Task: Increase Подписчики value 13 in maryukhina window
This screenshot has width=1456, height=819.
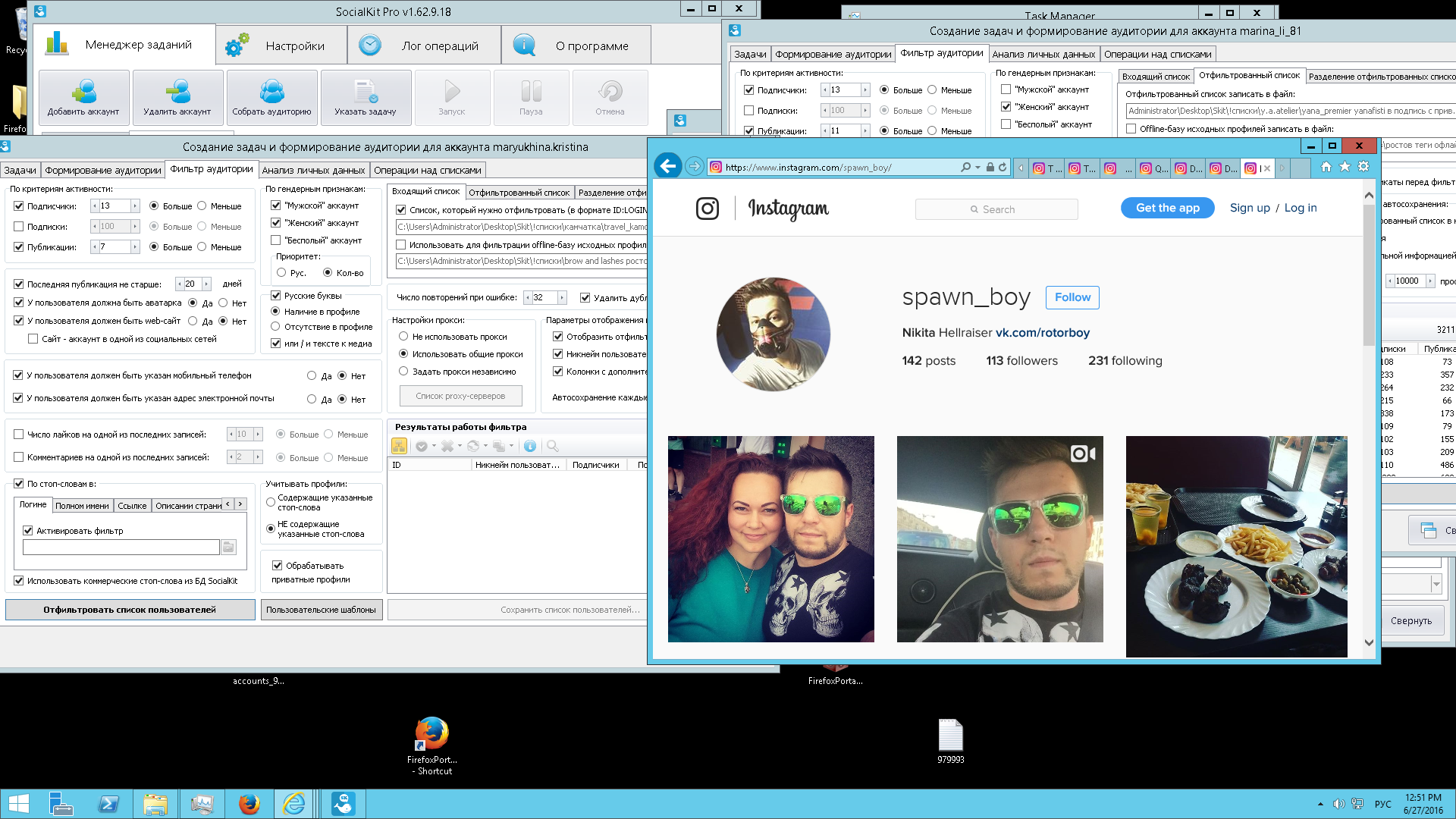Action: tap(135, 206)
